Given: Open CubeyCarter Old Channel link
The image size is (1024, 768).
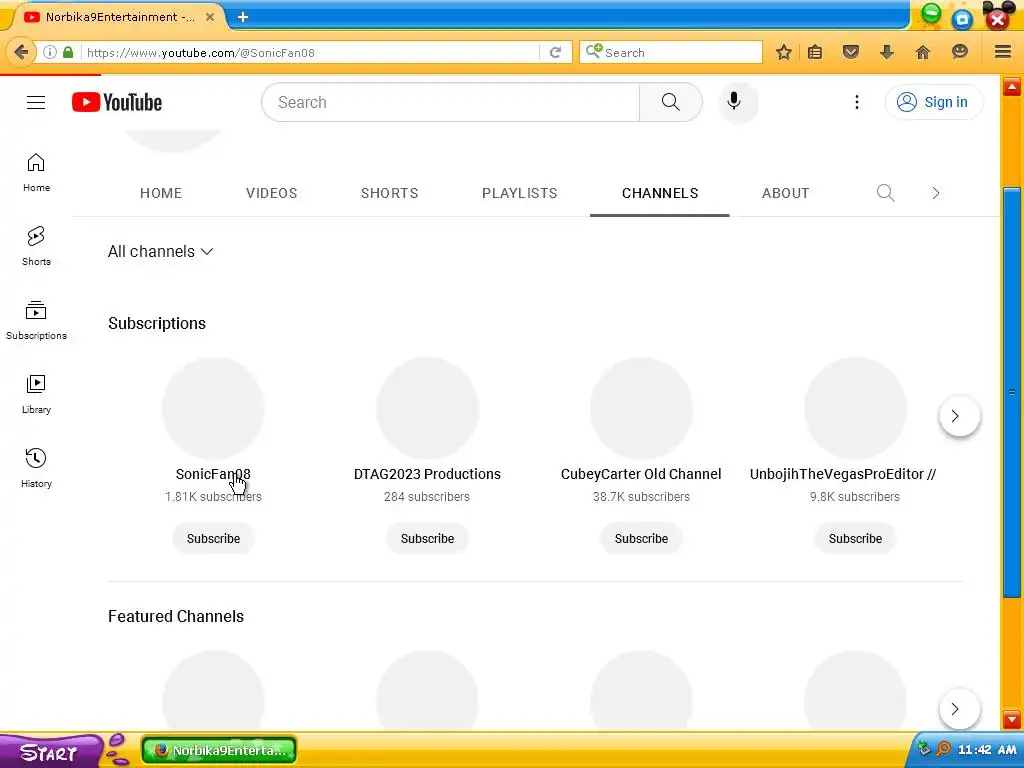Looking at the screenshot, I should [641, 474].
